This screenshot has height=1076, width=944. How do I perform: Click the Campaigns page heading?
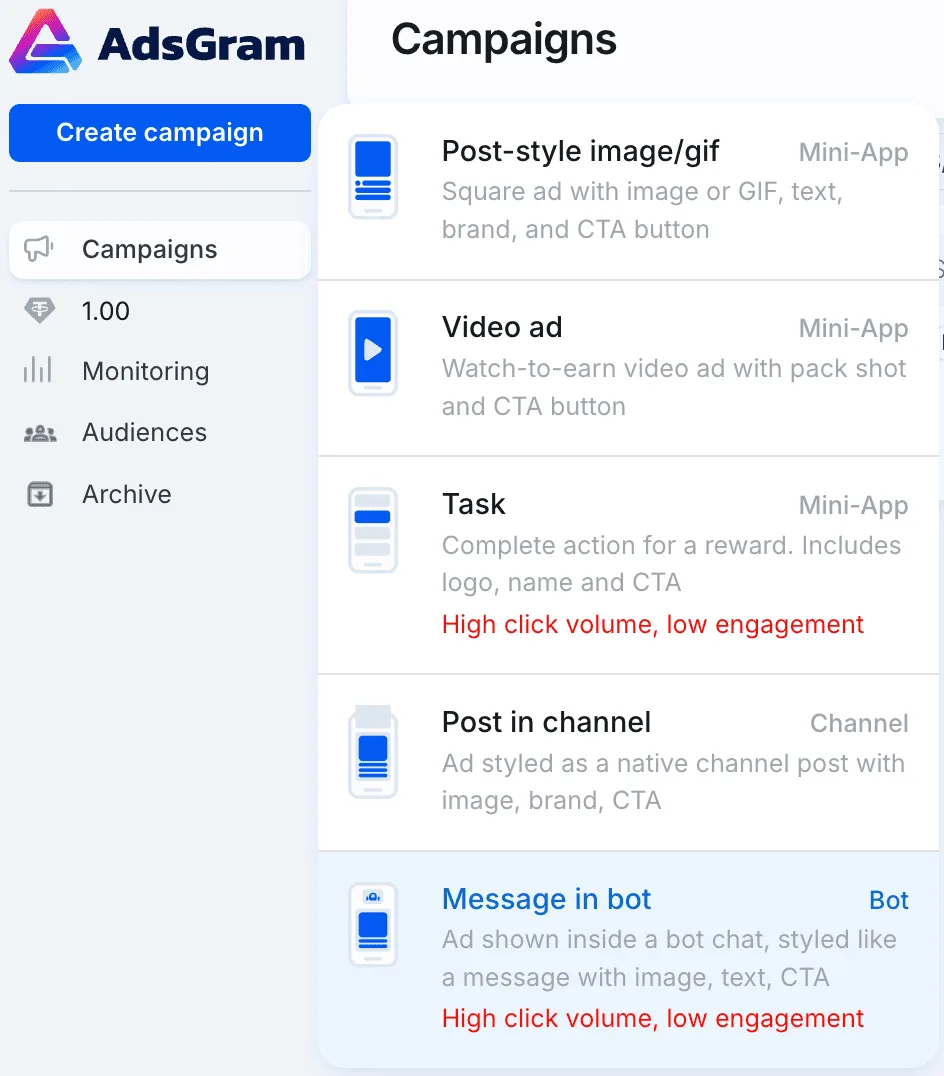coord(504,40)
